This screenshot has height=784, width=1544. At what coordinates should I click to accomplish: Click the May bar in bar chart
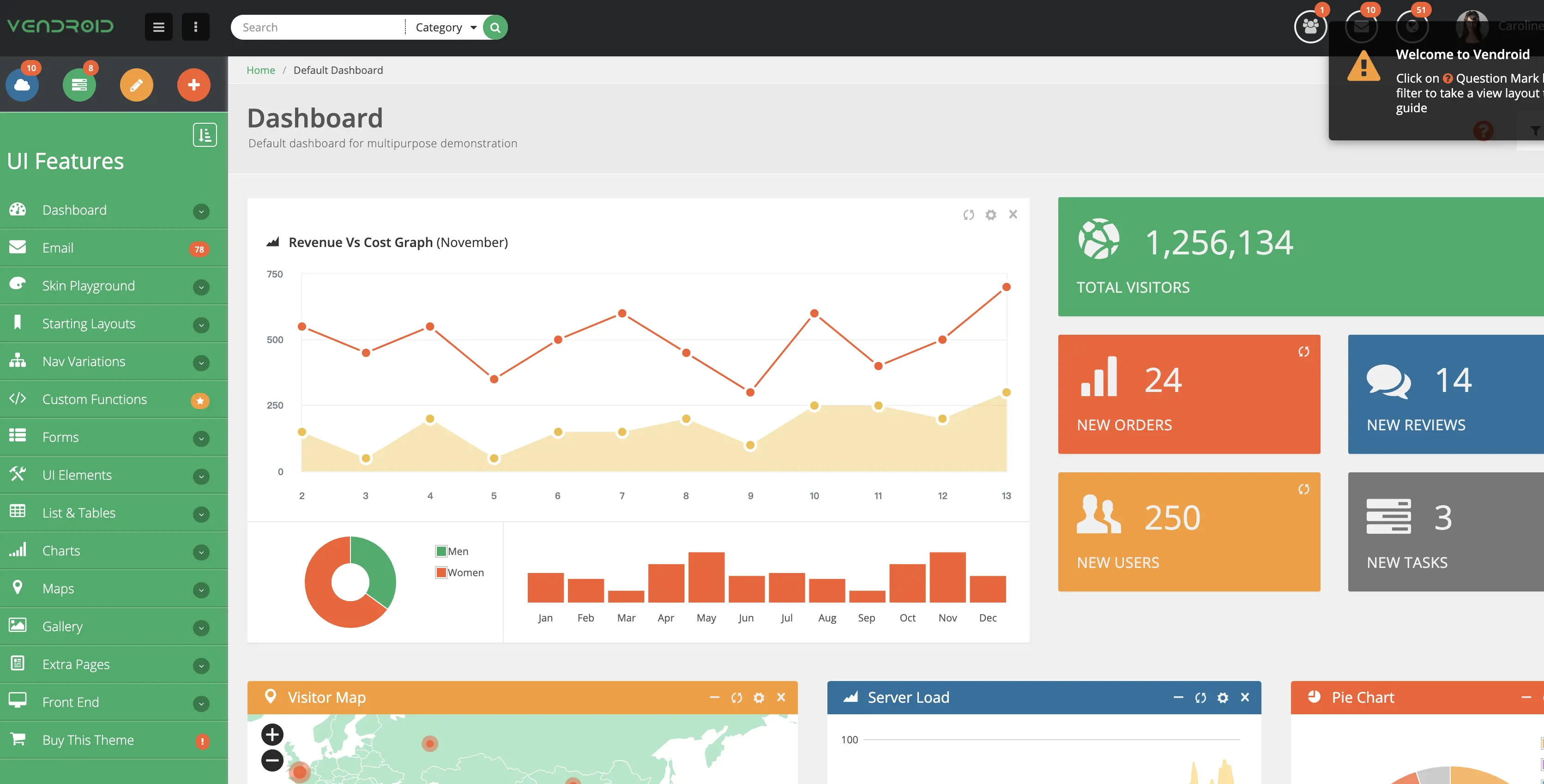[706, 577]
